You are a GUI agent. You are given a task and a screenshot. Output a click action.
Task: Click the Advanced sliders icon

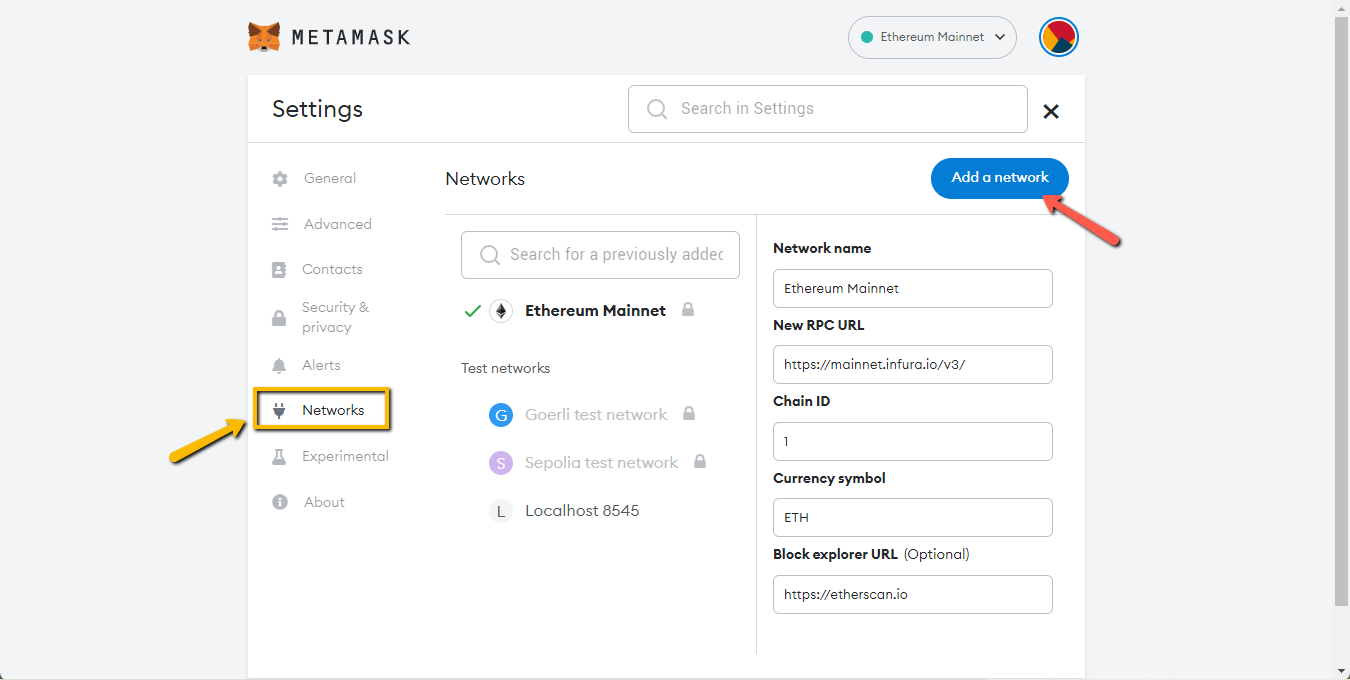280,224
